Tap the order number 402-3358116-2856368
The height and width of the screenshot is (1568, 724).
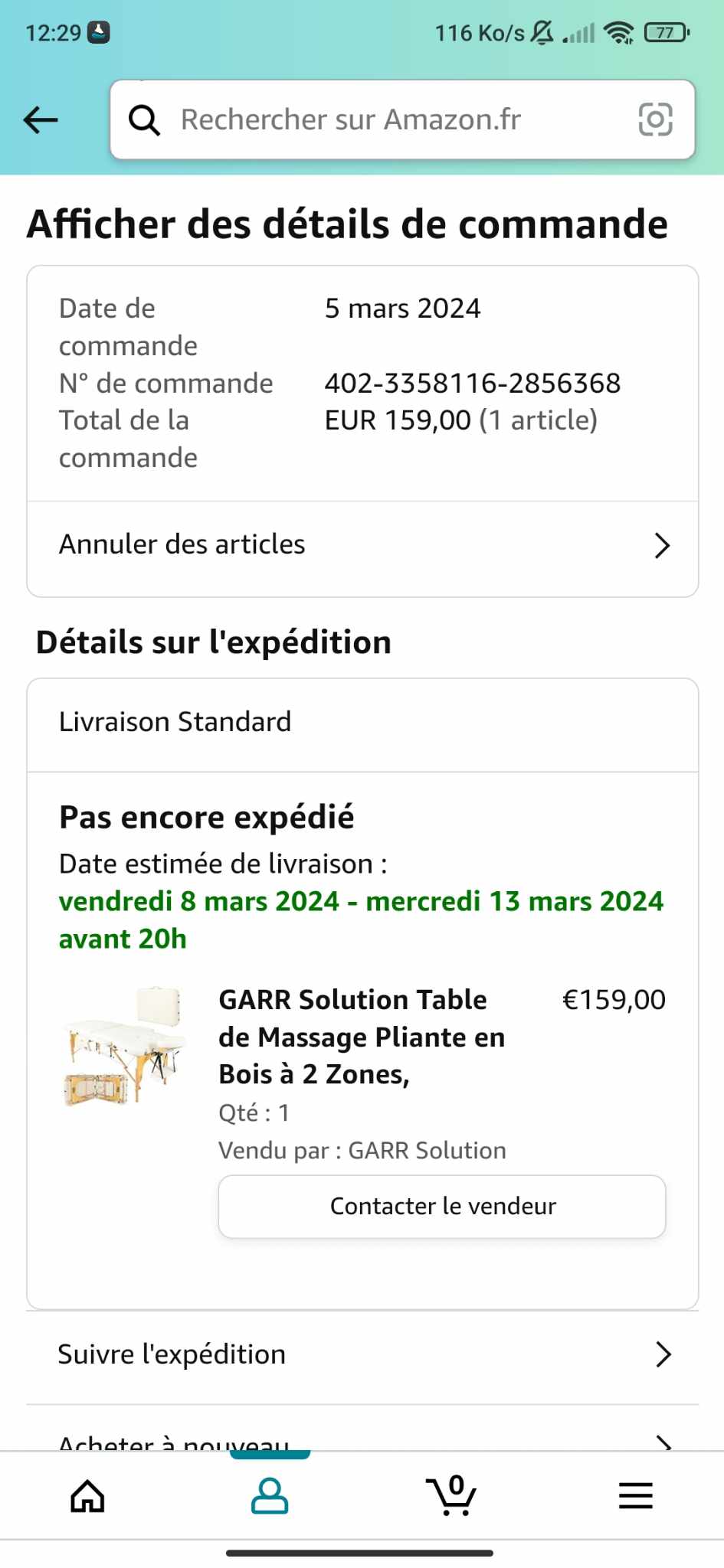pos(472,383)
